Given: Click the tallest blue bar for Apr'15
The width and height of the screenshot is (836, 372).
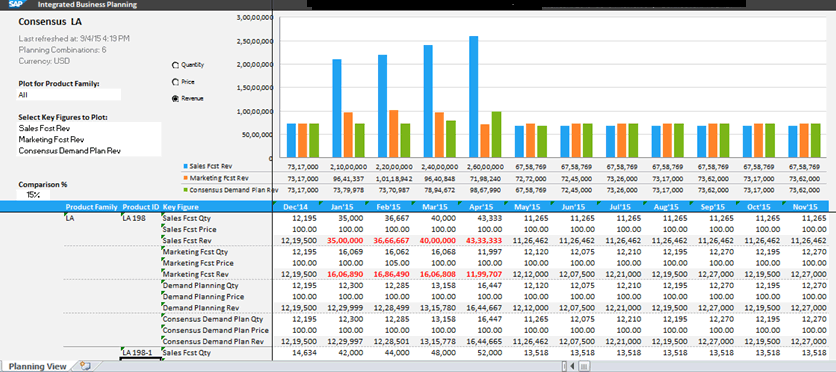Looking at the screenshot, I should (473, 96).
